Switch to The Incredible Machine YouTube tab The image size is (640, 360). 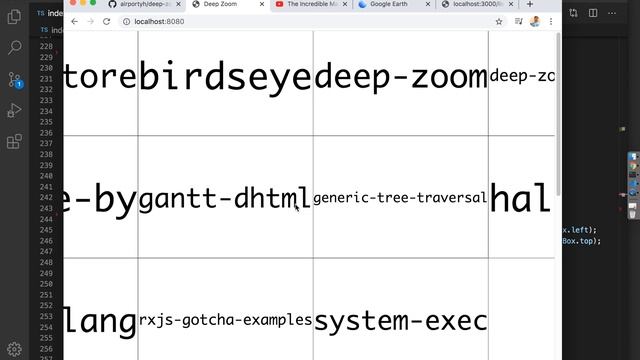point(312,4)
